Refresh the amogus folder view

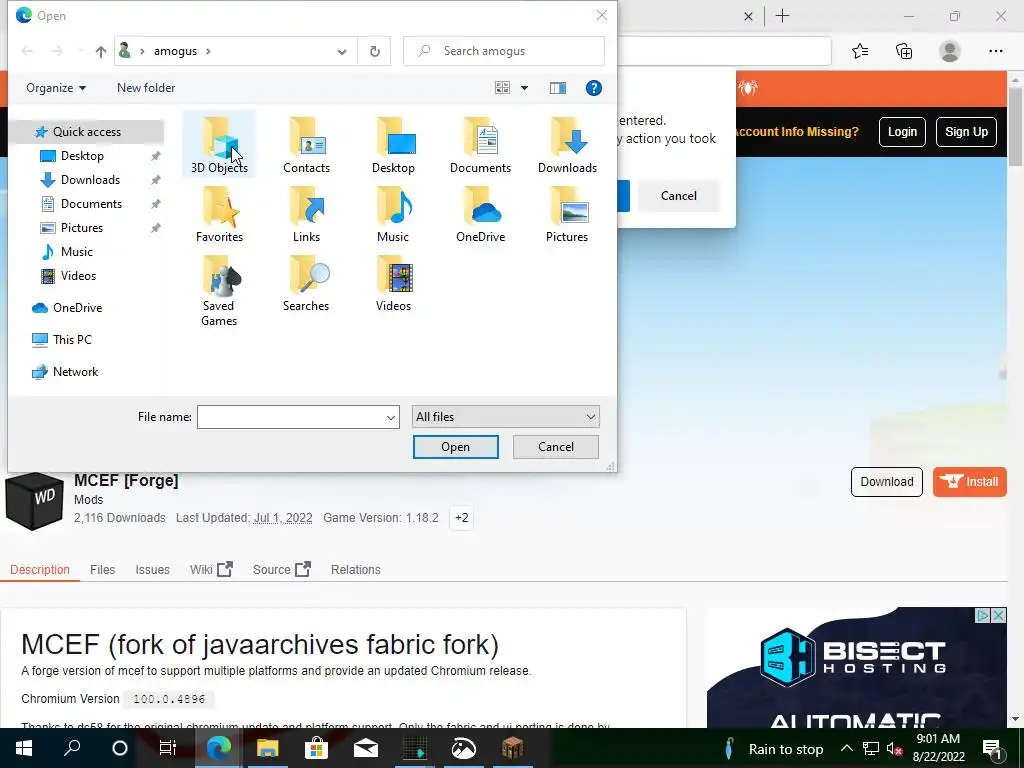click(x=375, y=51)
